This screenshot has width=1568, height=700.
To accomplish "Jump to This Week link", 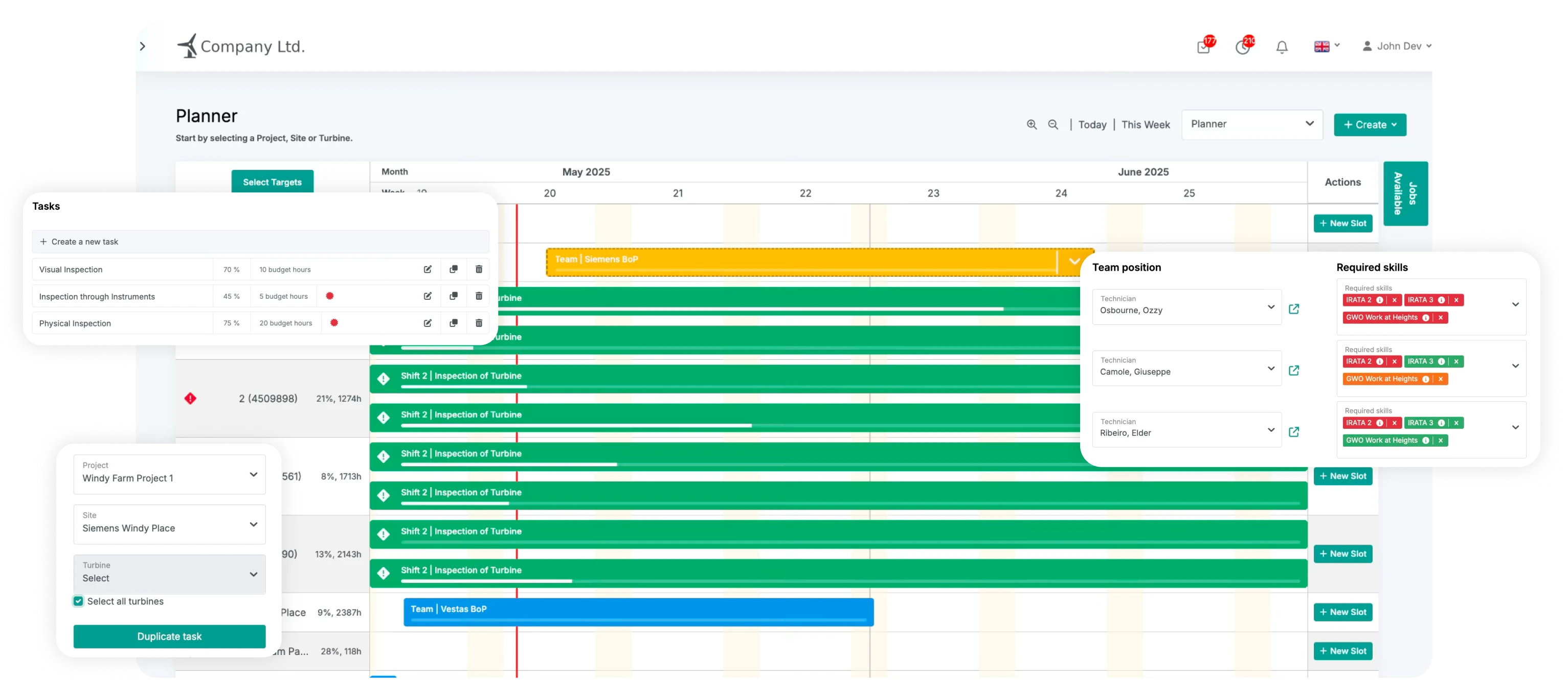I will 1146,124.
